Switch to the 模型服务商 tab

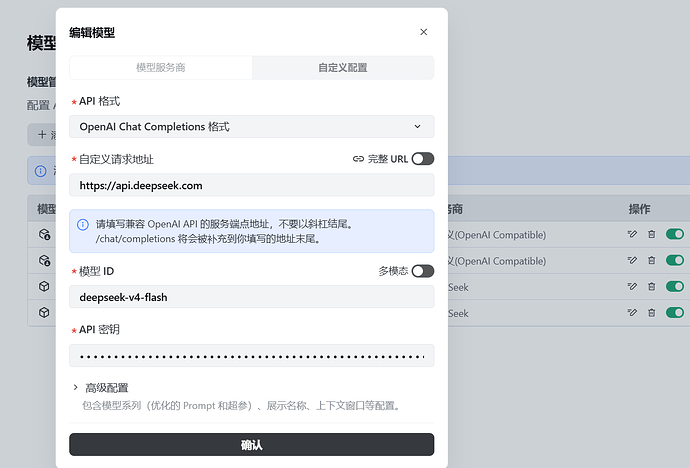tap(161, 68)
